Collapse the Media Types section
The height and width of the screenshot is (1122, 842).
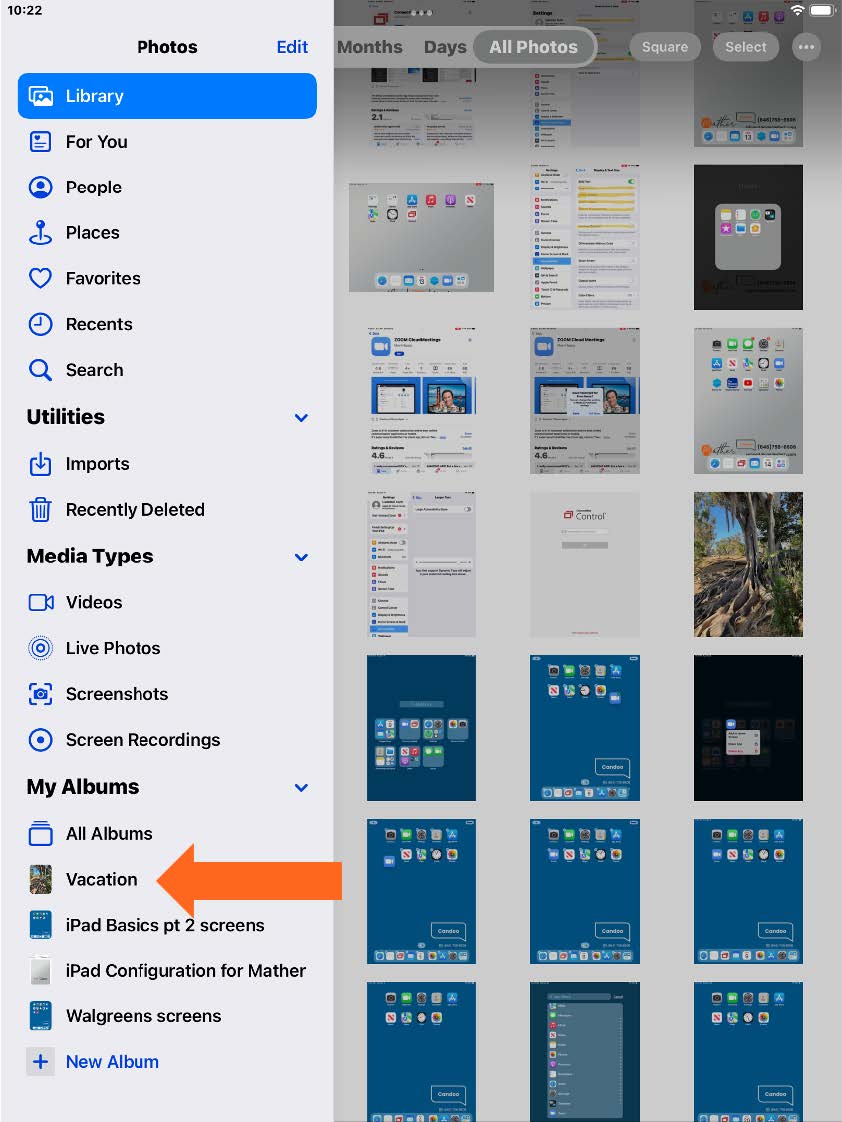pyautogui.click(x=301, y=557)
